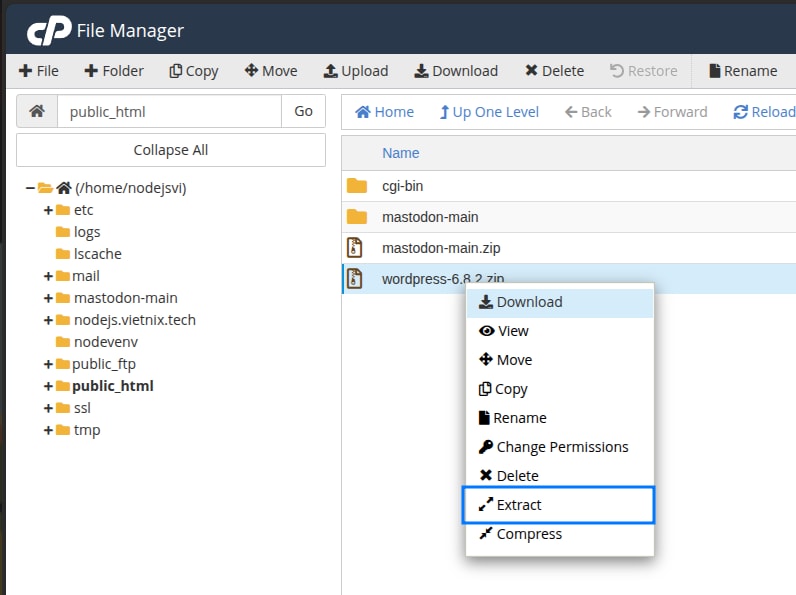This screenshot has width=796, height=595.
Task: Go to Home in the navigation bar
Action: pyautogui.click(x=384, y=112)
